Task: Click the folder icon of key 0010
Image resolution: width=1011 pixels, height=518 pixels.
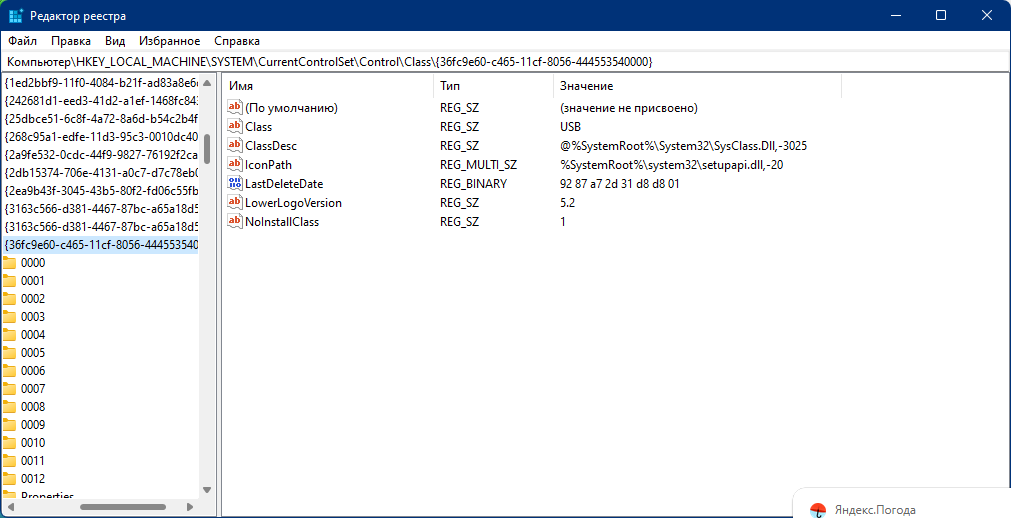Action: (x=10, y=443)
